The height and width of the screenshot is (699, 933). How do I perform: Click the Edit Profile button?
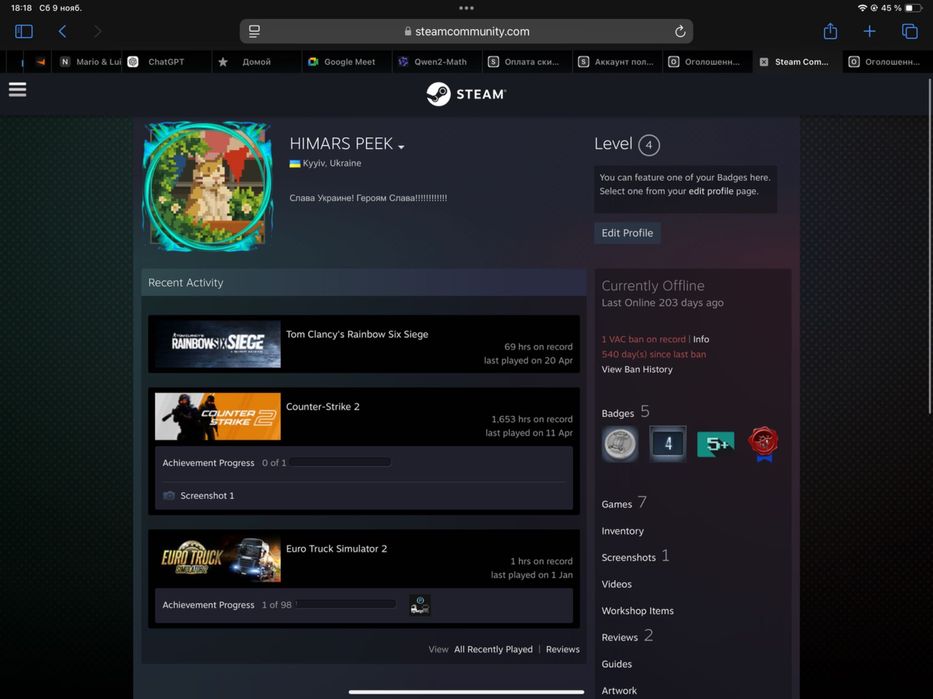(x=627, y=233)
